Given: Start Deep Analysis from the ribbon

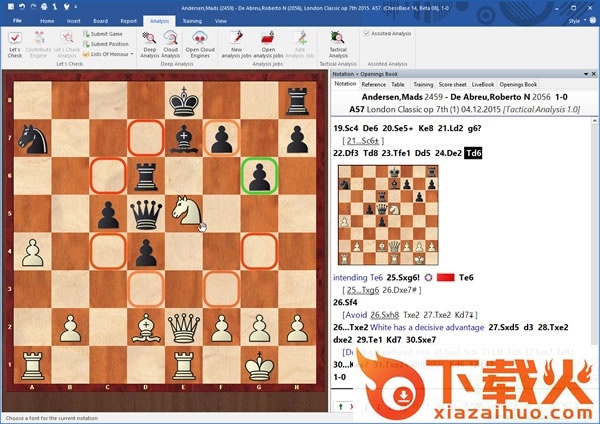Looking at the screenshot, I should [x=149, y=45].
